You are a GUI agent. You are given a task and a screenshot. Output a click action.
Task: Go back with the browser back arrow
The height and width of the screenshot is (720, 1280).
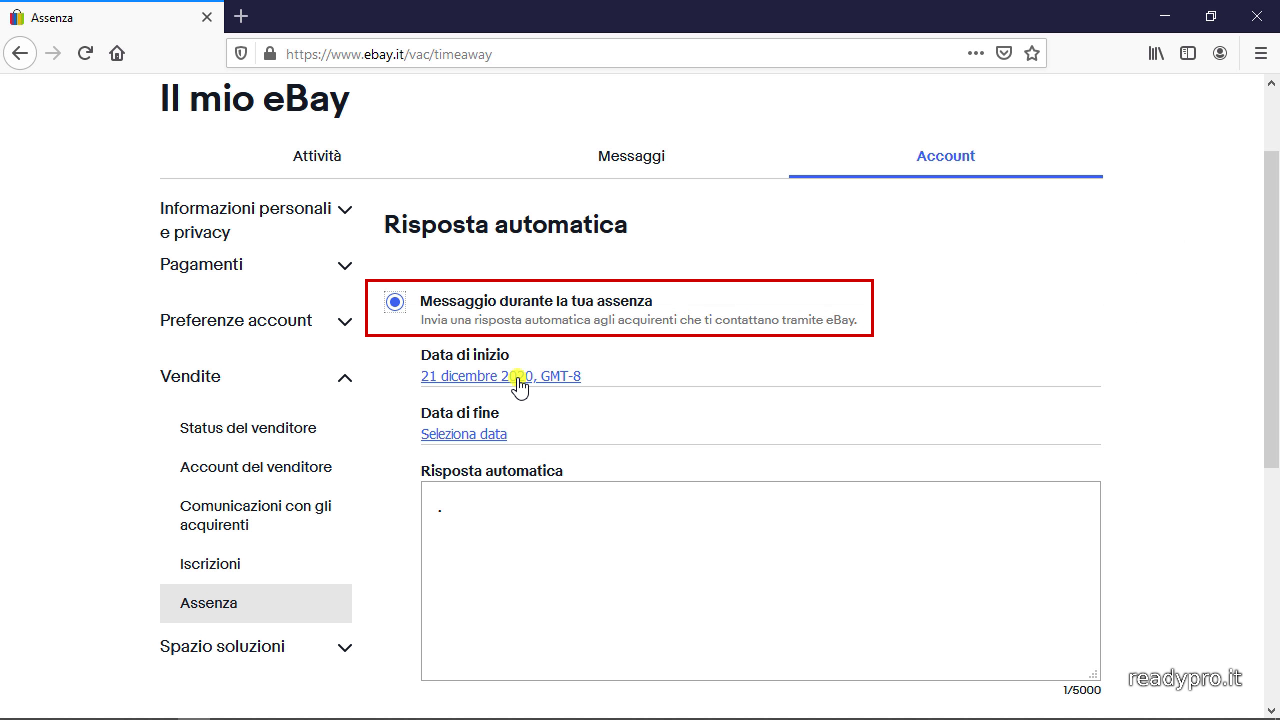coord(20,54)
